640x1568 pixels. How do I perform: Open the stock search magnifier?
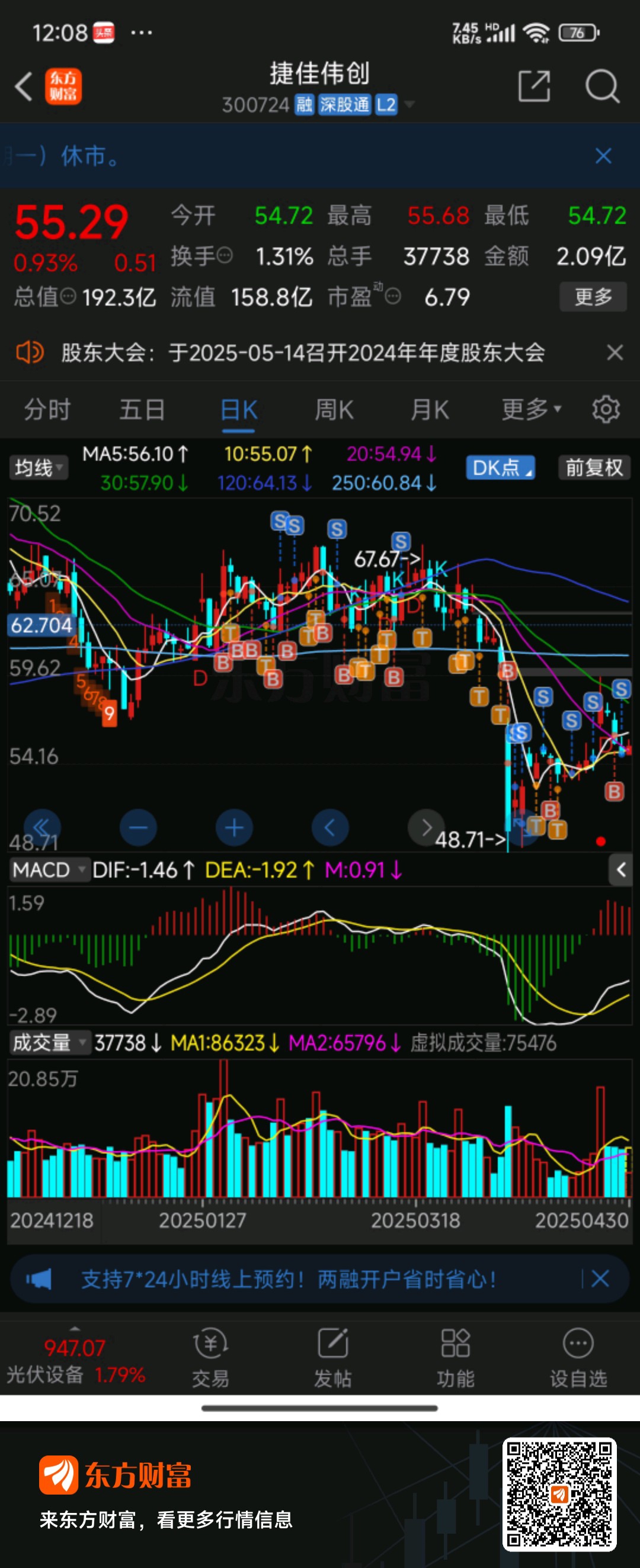[x=602, y=86]
